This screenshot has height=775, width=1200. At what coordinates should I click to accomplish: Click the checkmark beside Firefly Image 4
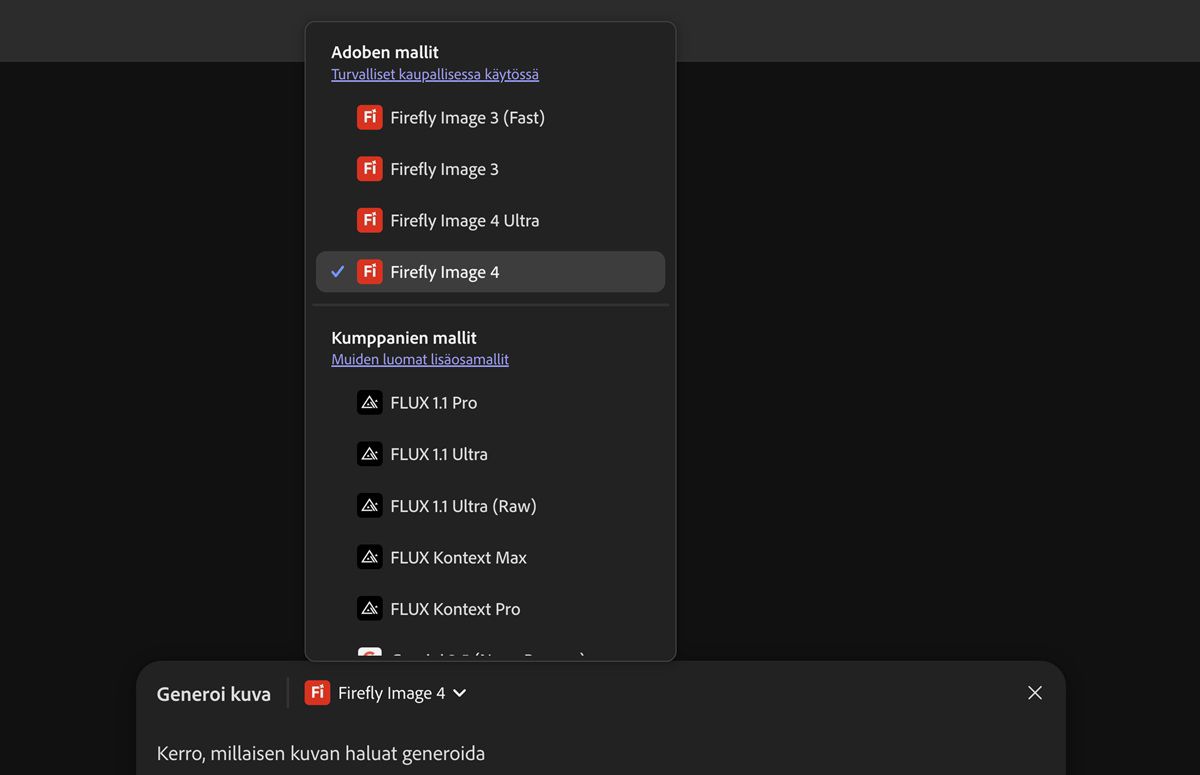tap(338, 272)
